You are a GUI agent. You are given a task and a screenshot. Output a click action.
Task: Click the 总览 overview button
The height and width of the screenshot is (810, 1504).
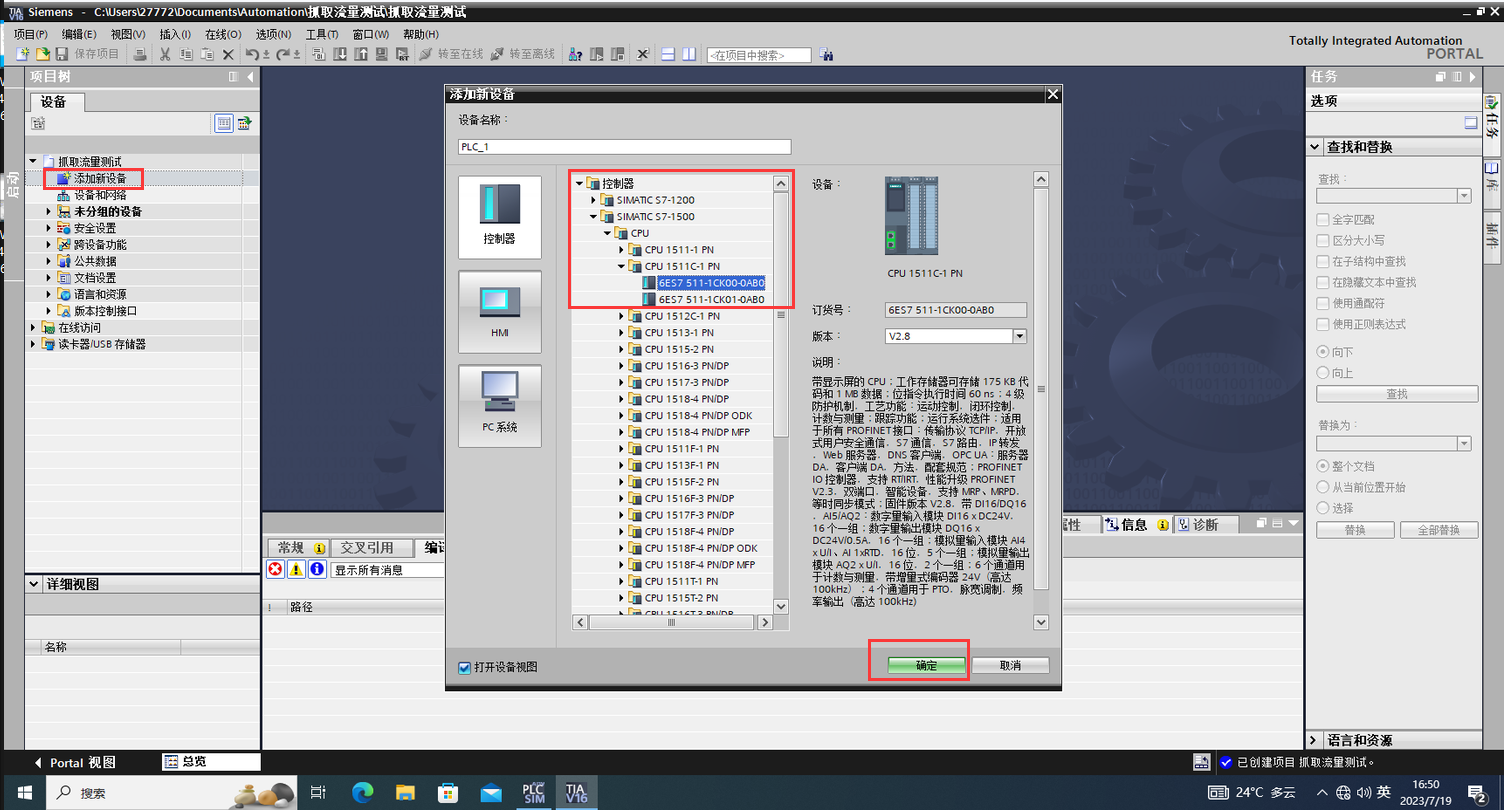[x=210, y=762]
